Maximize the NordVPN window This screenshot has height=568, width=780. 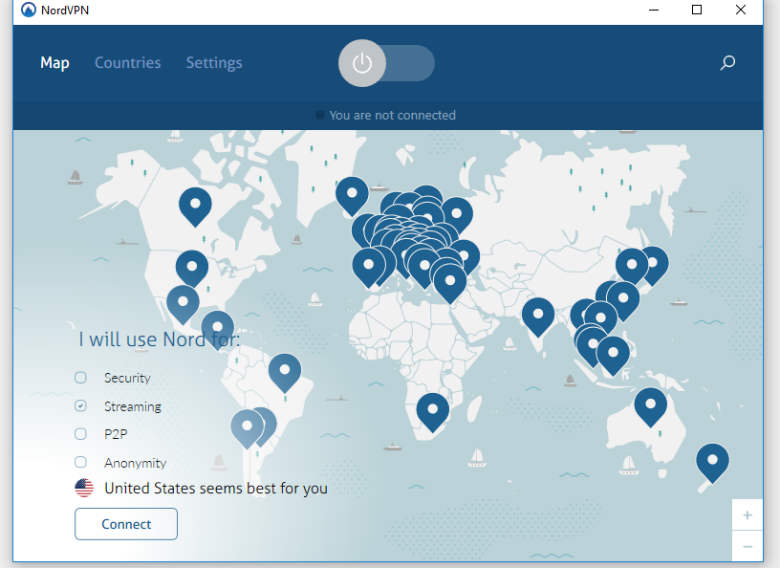coord(697,10)
